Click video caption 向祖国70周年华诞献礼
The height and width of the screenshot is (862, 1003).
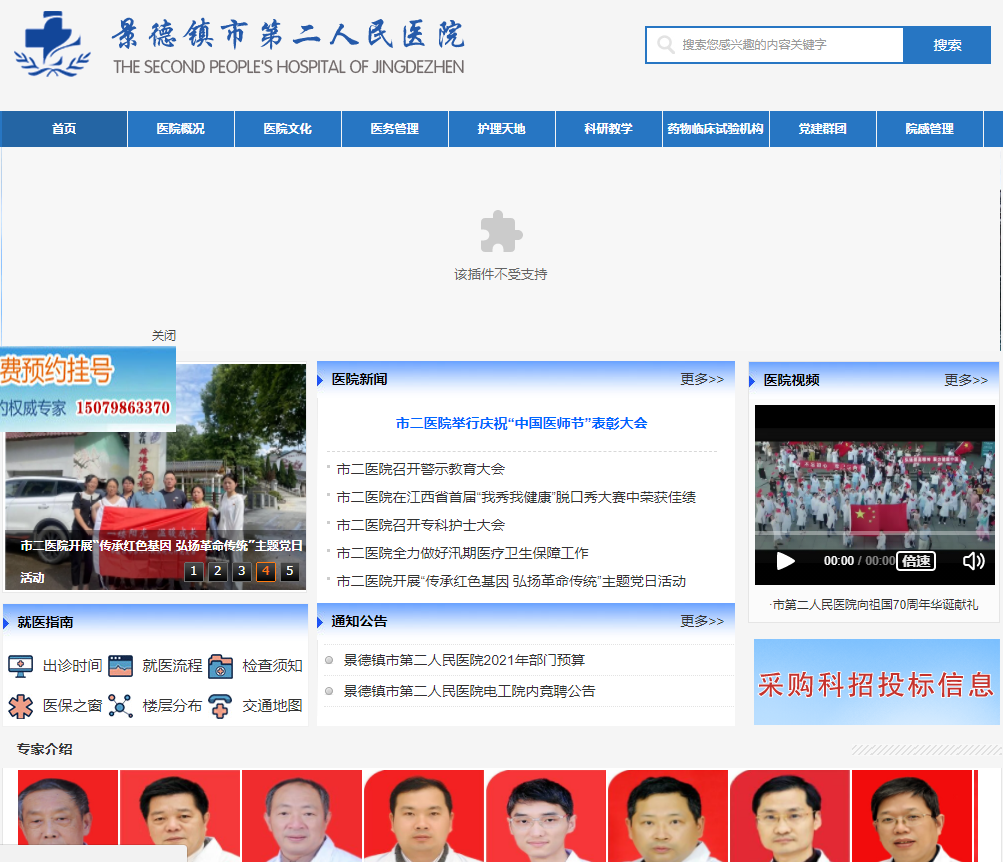pyautogui.click(x=875, y=605)
